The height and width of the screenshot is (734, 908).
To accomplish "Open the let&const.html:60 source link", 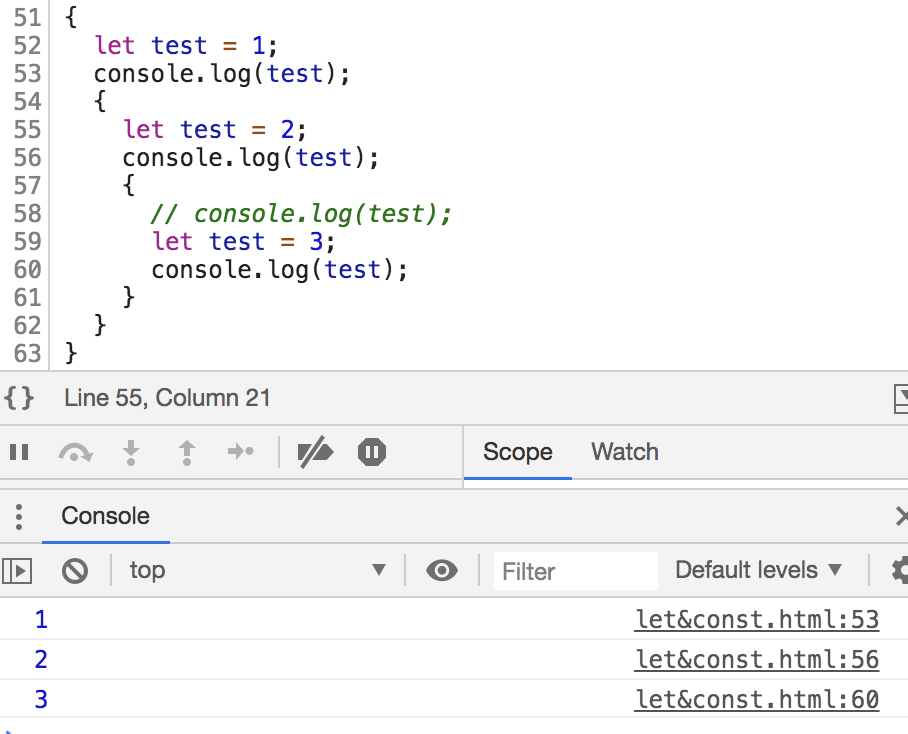I will tap(756, 700).
